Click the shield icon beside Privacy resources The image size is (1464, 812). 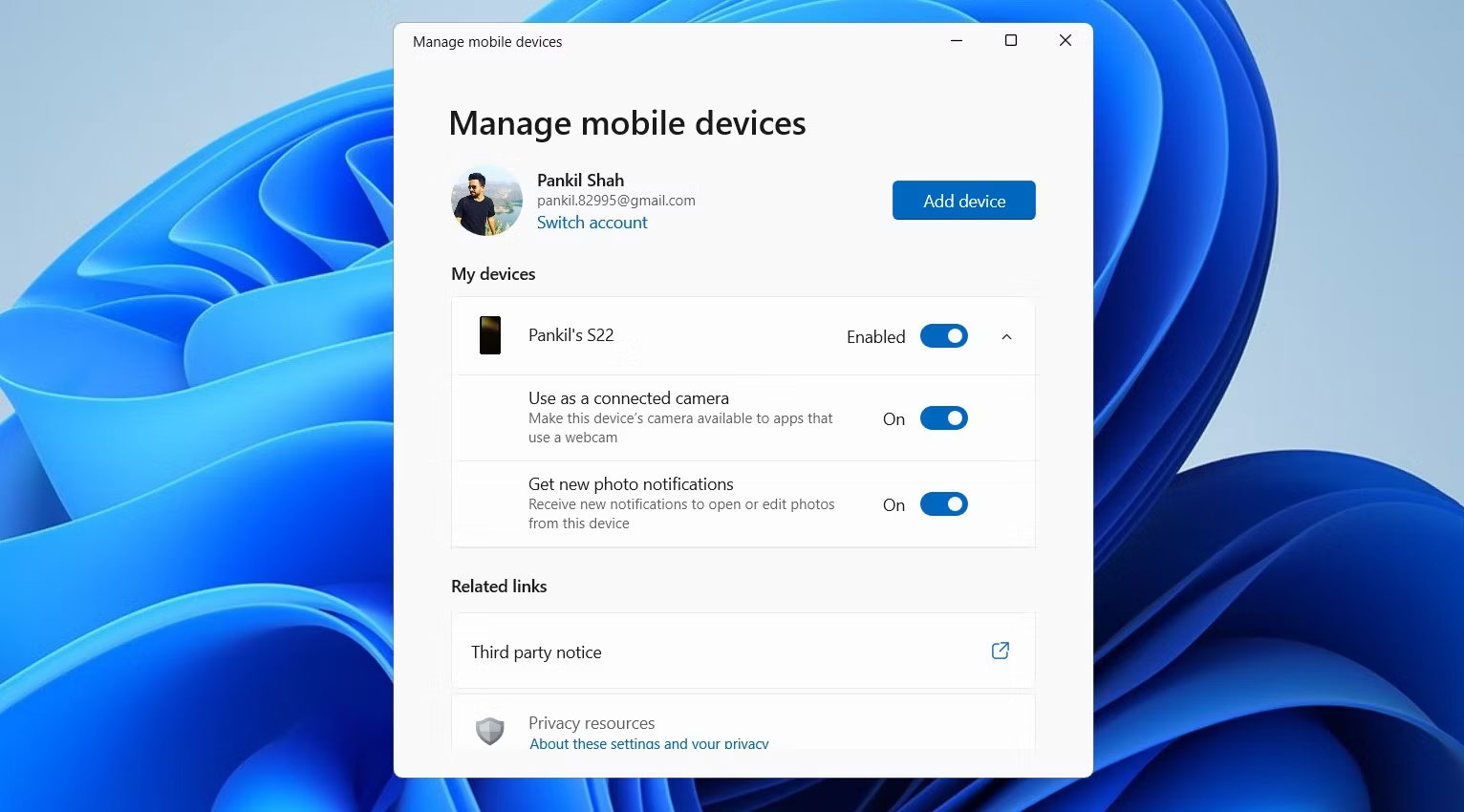click(x=490, y=730)
